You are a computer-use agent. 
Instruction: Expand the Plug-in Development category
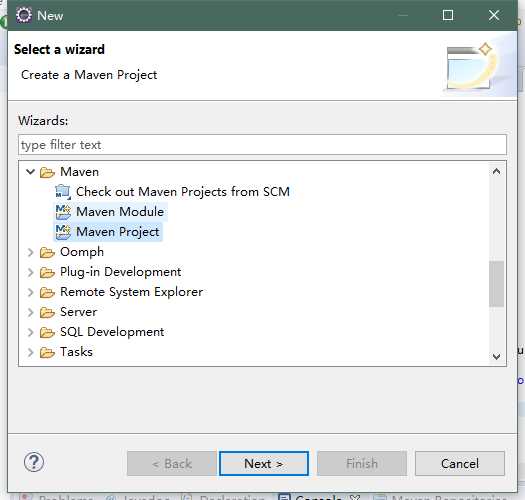click(30, 272)
